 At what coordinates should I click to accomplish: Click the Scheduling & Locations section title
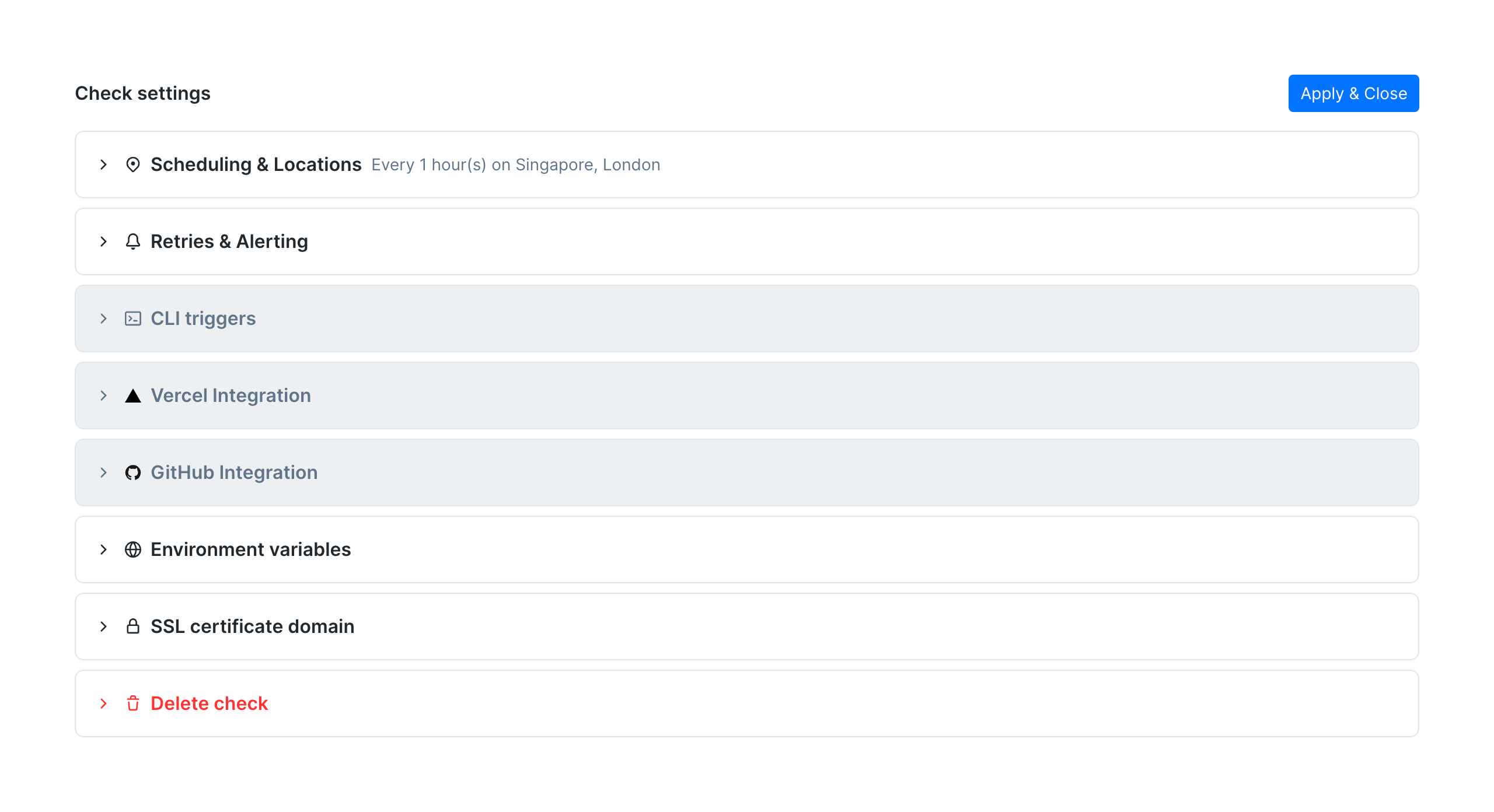click(256, 164)
